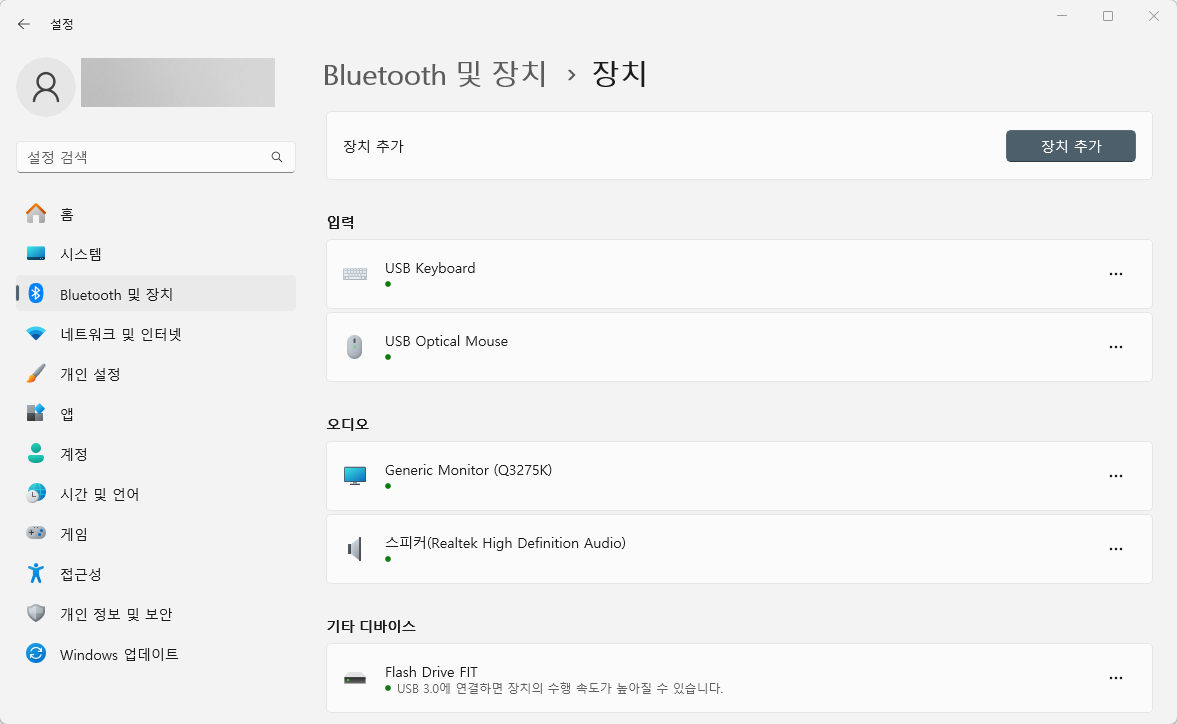Open the 접근성 settings page
This screenshot has width=1177, height=724.
[156, 573]
